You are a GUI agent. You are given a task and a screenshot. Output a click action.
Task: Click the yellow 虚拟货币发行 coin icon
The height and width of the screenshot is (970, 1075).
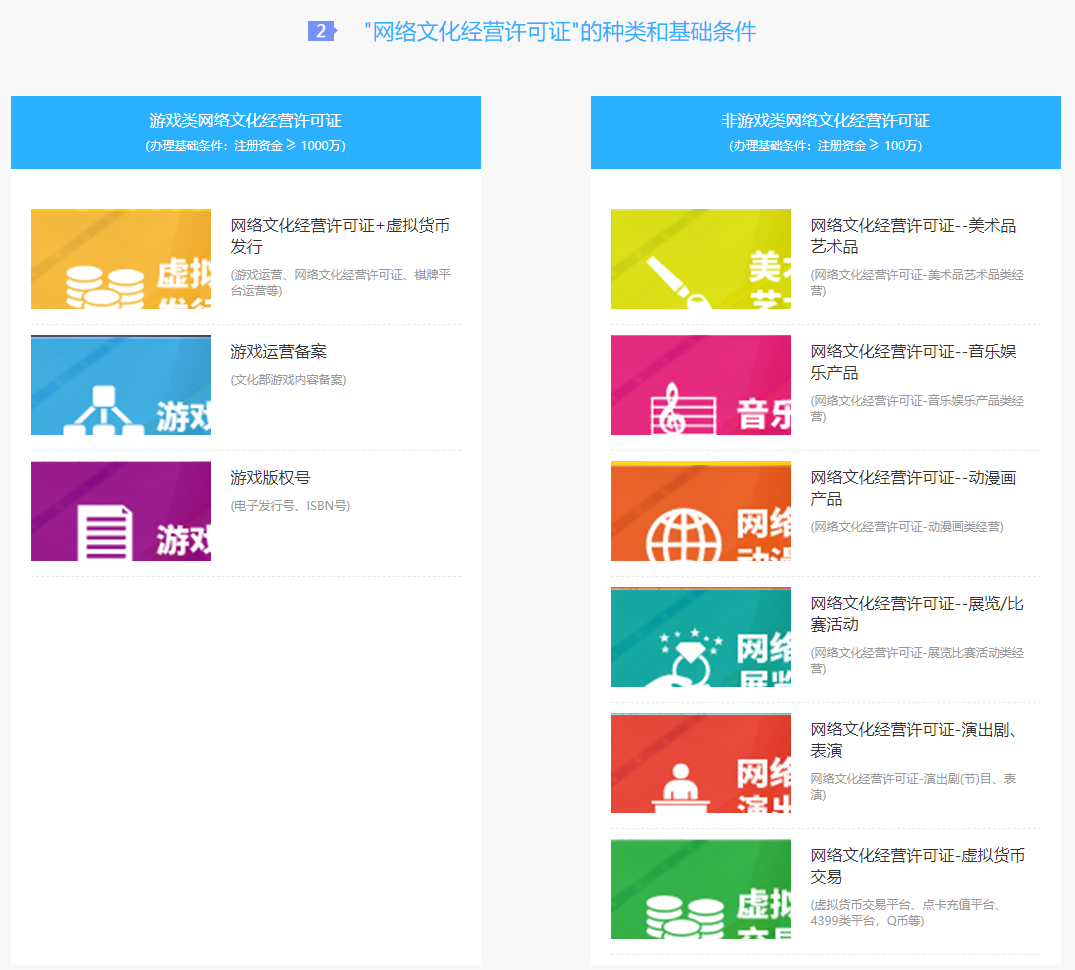(120, 259)
